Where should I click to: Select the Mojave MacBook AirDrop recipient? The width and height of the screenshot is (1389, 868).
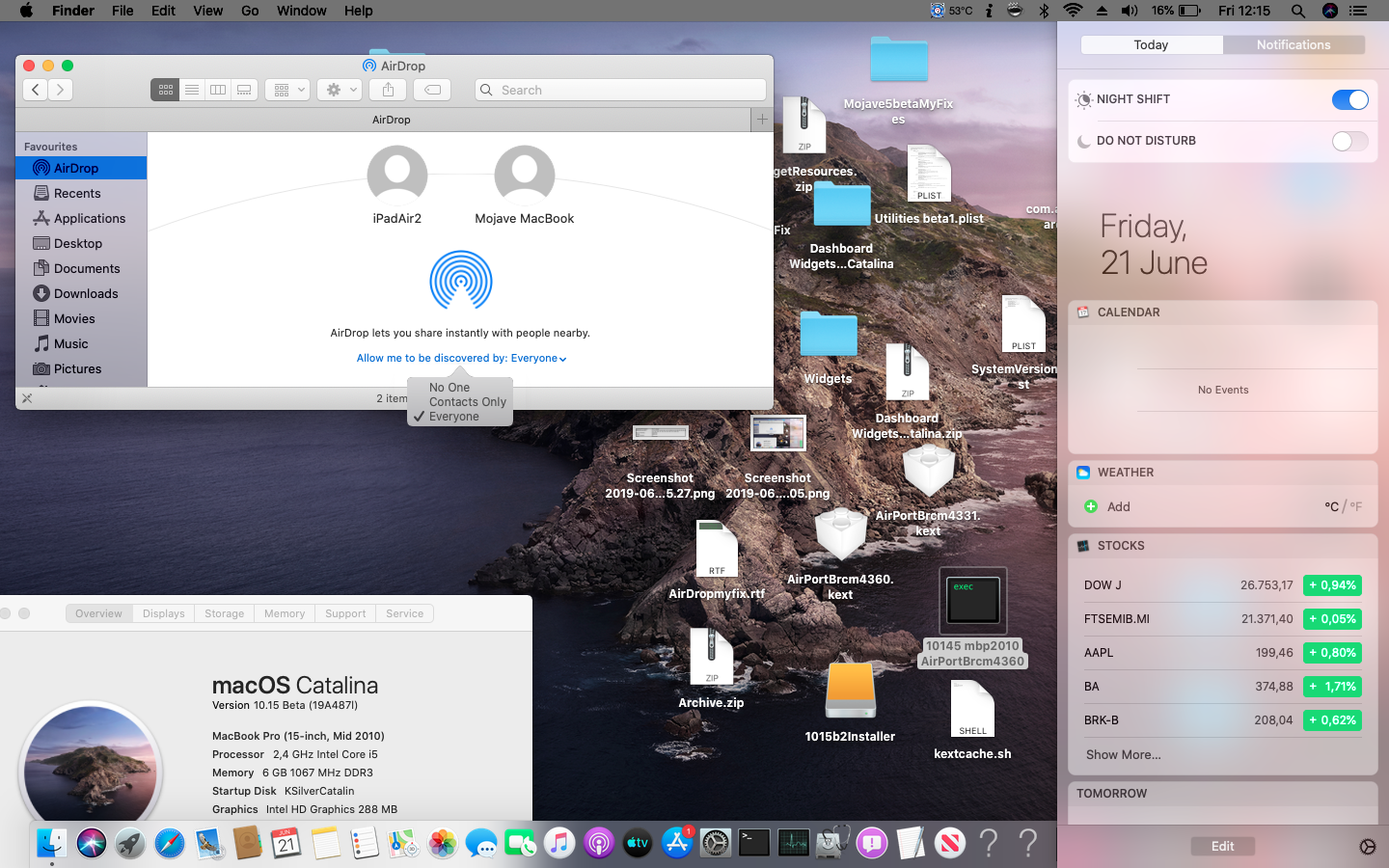pyautogui.click(x=525, y=185)
